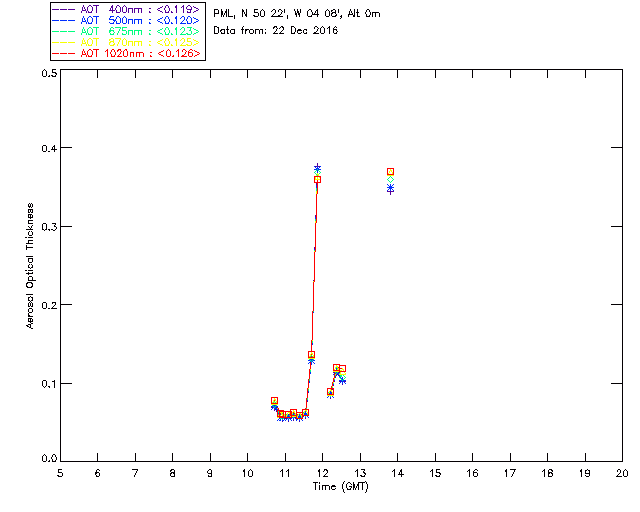
Task: Click the 'Time (GMT)' x-axis title
Action: (x=340, y=487)
